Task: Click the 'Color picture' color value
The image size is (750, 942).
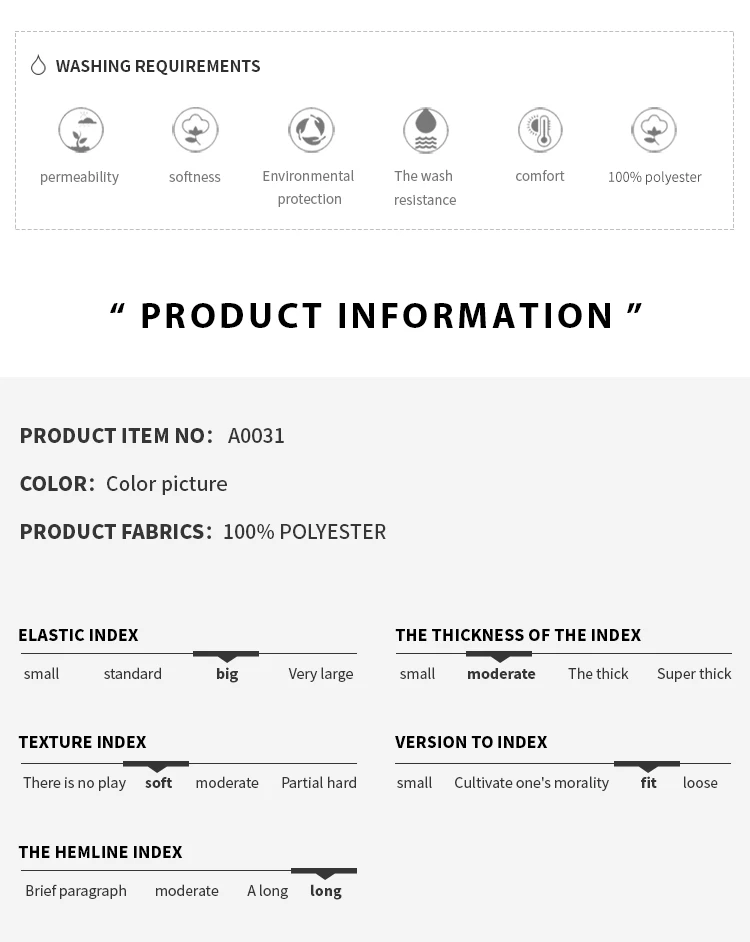Action: 167,484
